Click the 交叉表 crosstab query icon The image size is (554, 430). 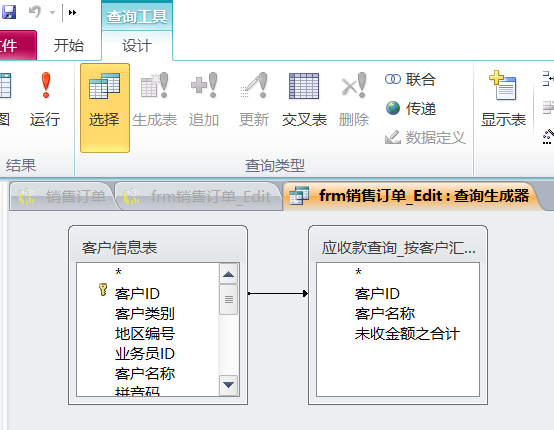pyautogui.click(x=304, y=86)
